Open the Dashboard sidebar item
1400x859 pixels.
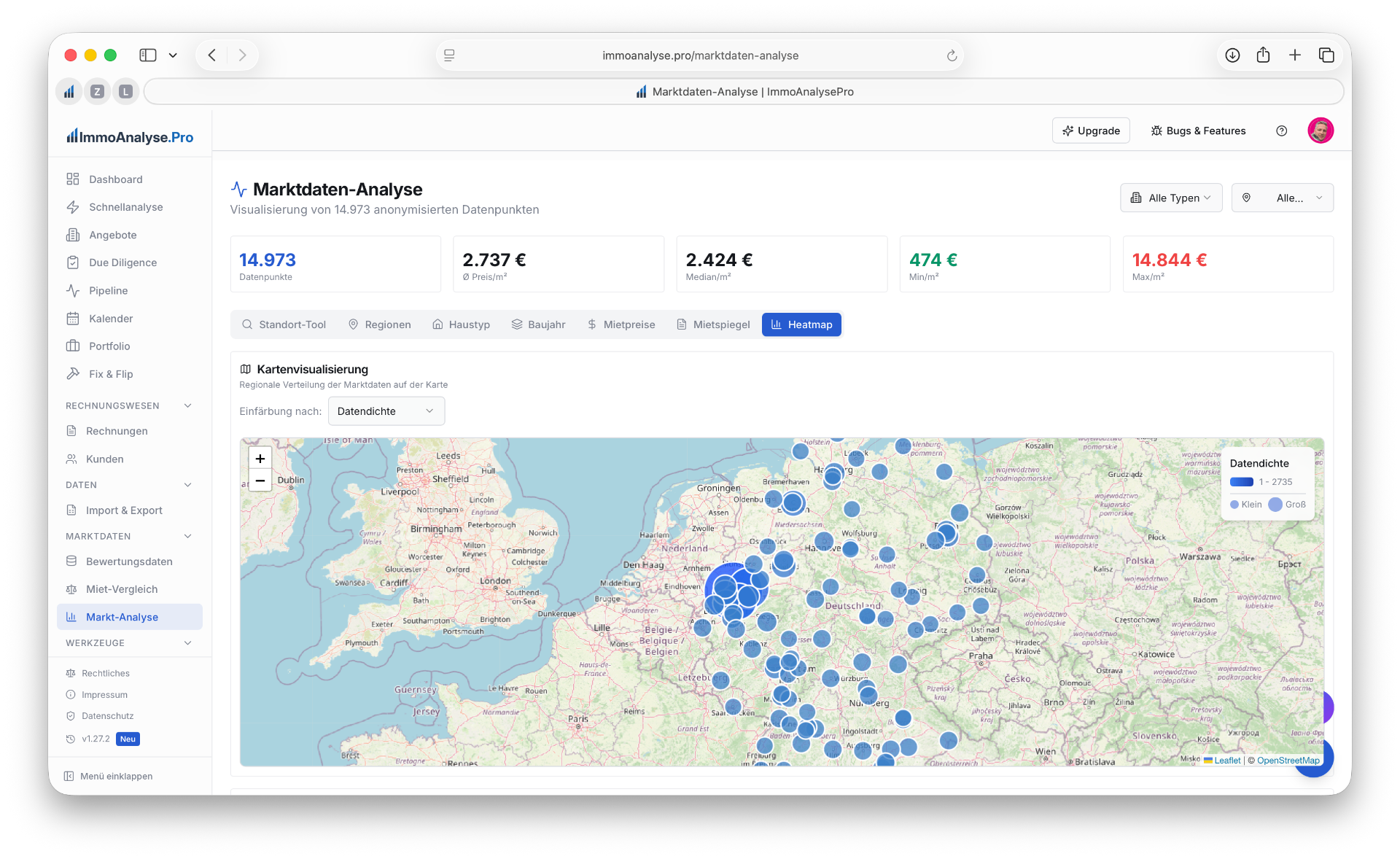tap(130, 179)
